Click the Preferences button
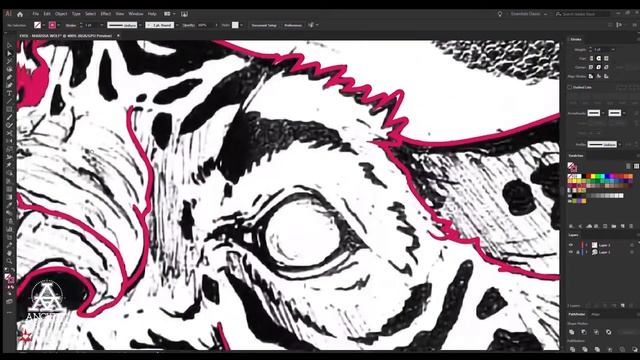 click(x=293, y=25)
